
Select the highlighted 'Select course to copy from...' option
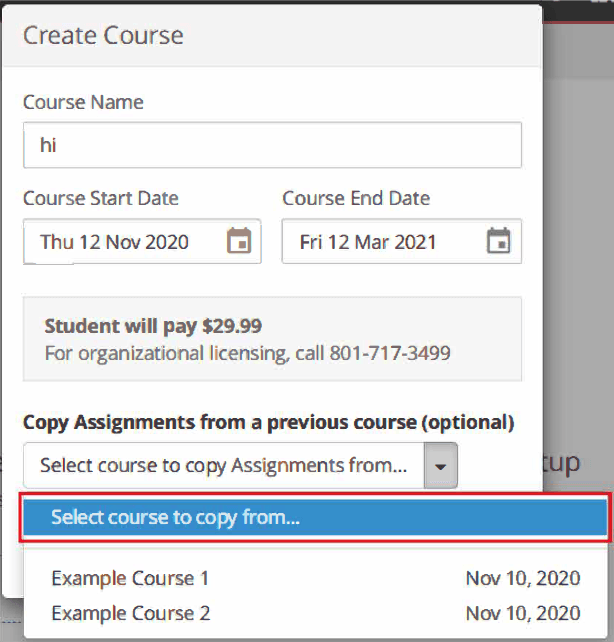pos(314,518)
